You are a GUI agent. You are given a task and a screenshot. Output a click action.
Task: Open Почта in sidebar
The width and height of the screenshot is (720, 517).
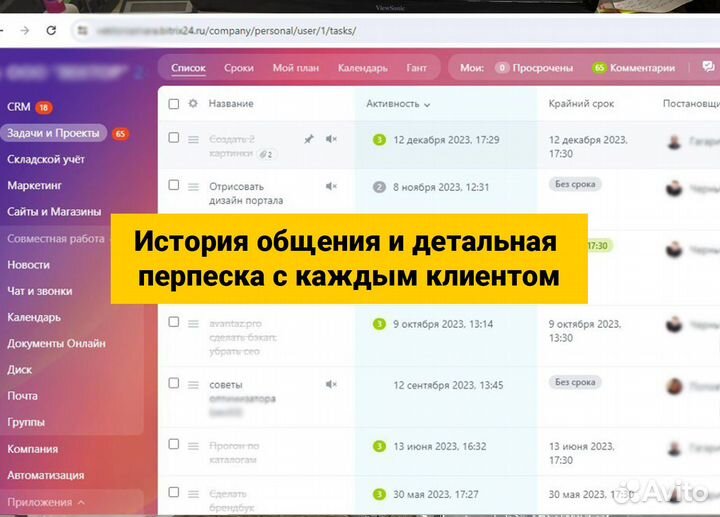point(22,396)
